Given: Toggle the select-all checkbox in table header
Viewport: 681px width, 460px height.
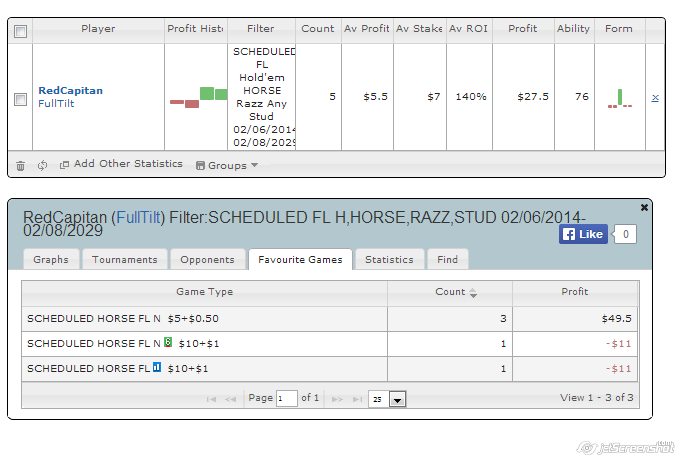Looking at the screenshot, I should click(20, 31).
